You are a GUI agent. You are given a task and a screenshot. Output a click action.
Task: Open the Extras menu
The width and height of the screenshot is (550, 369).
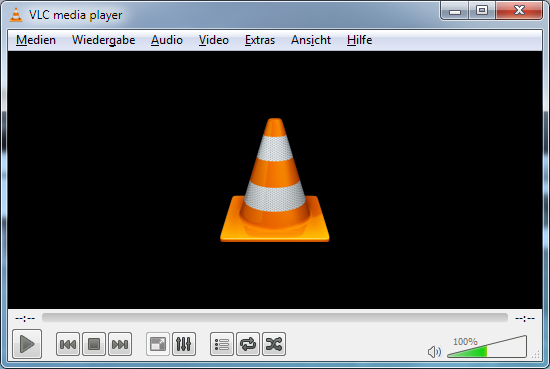pyautogui.click(x=260, y=40)
